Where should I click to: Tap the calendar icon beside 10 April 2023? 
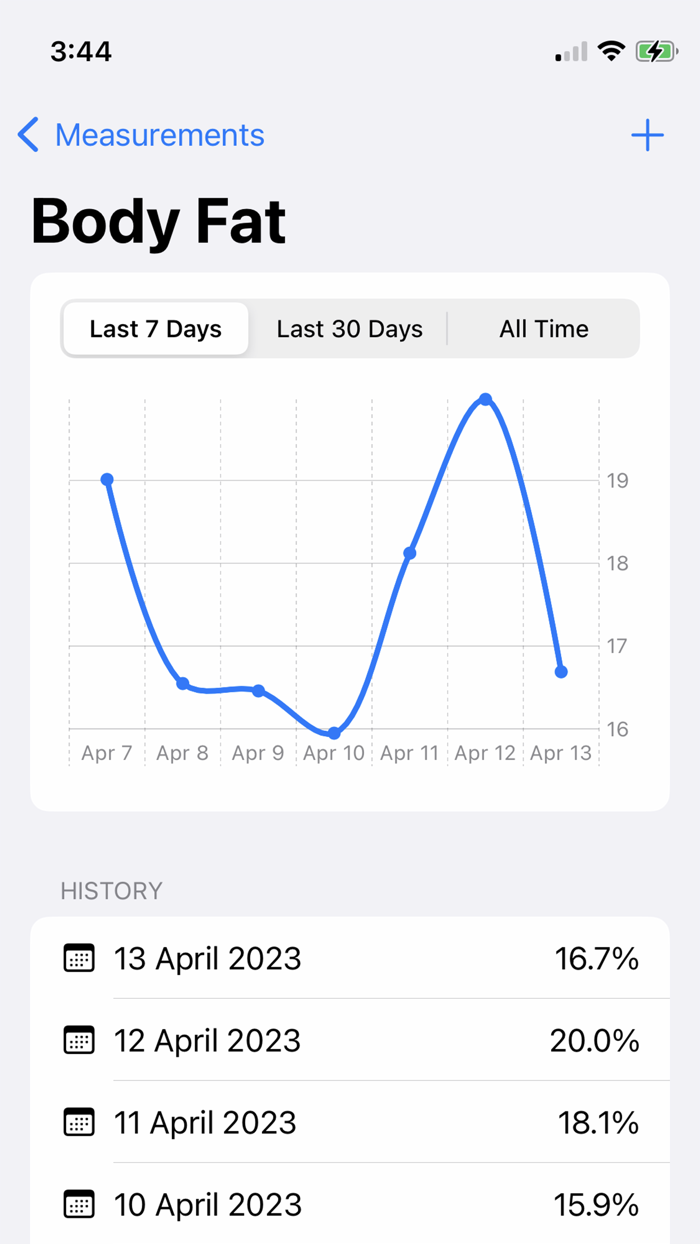[78, 1204]
